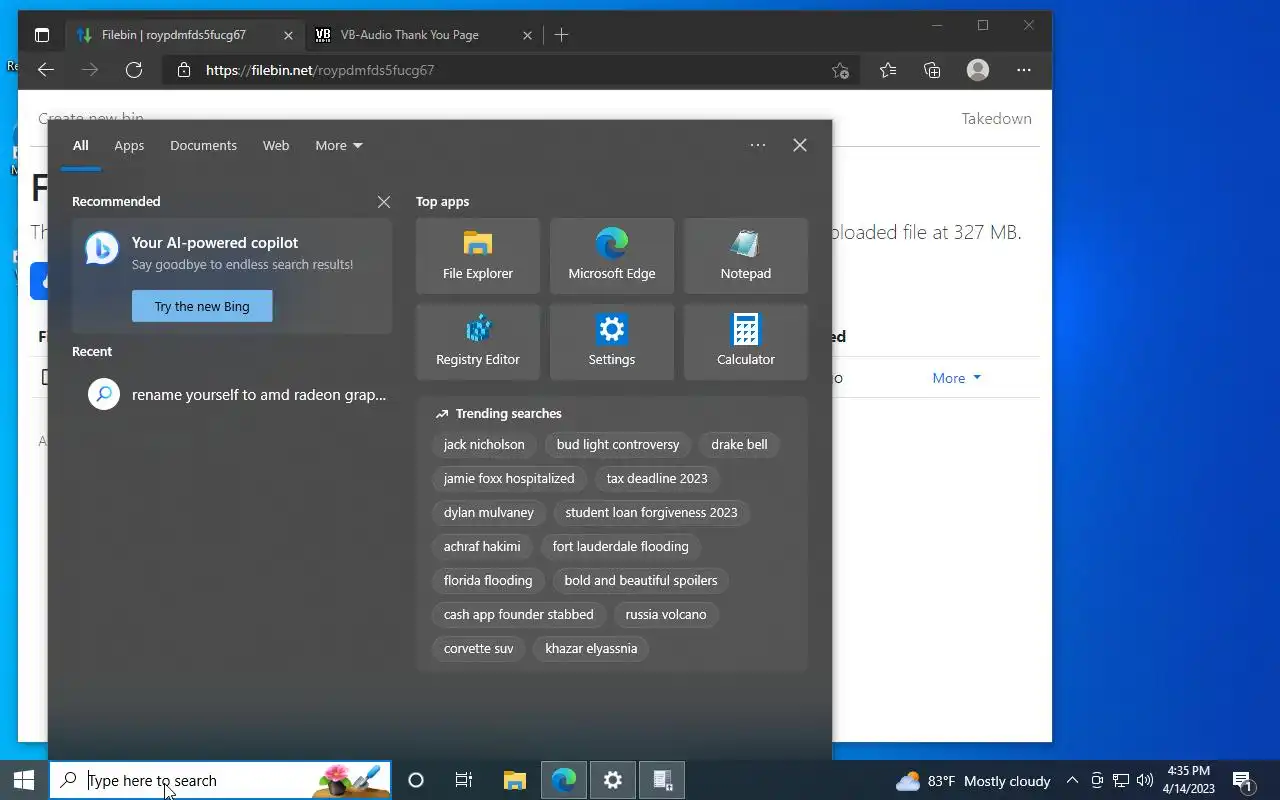Open a new Edge tab
The image size is (1280, 800).
click(561, 35)
